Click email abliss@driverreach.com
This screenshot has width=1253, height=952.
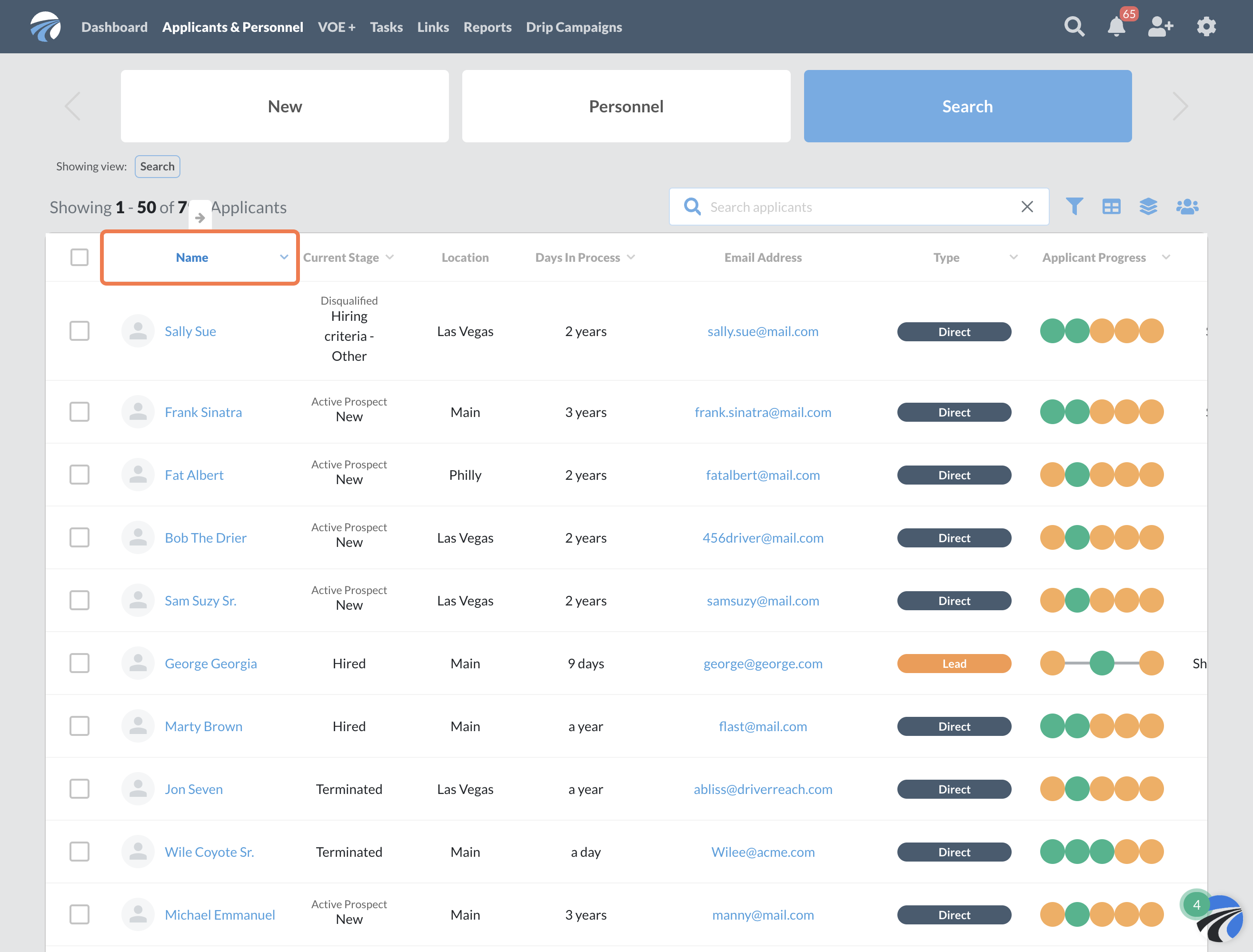tap(763, 789)
